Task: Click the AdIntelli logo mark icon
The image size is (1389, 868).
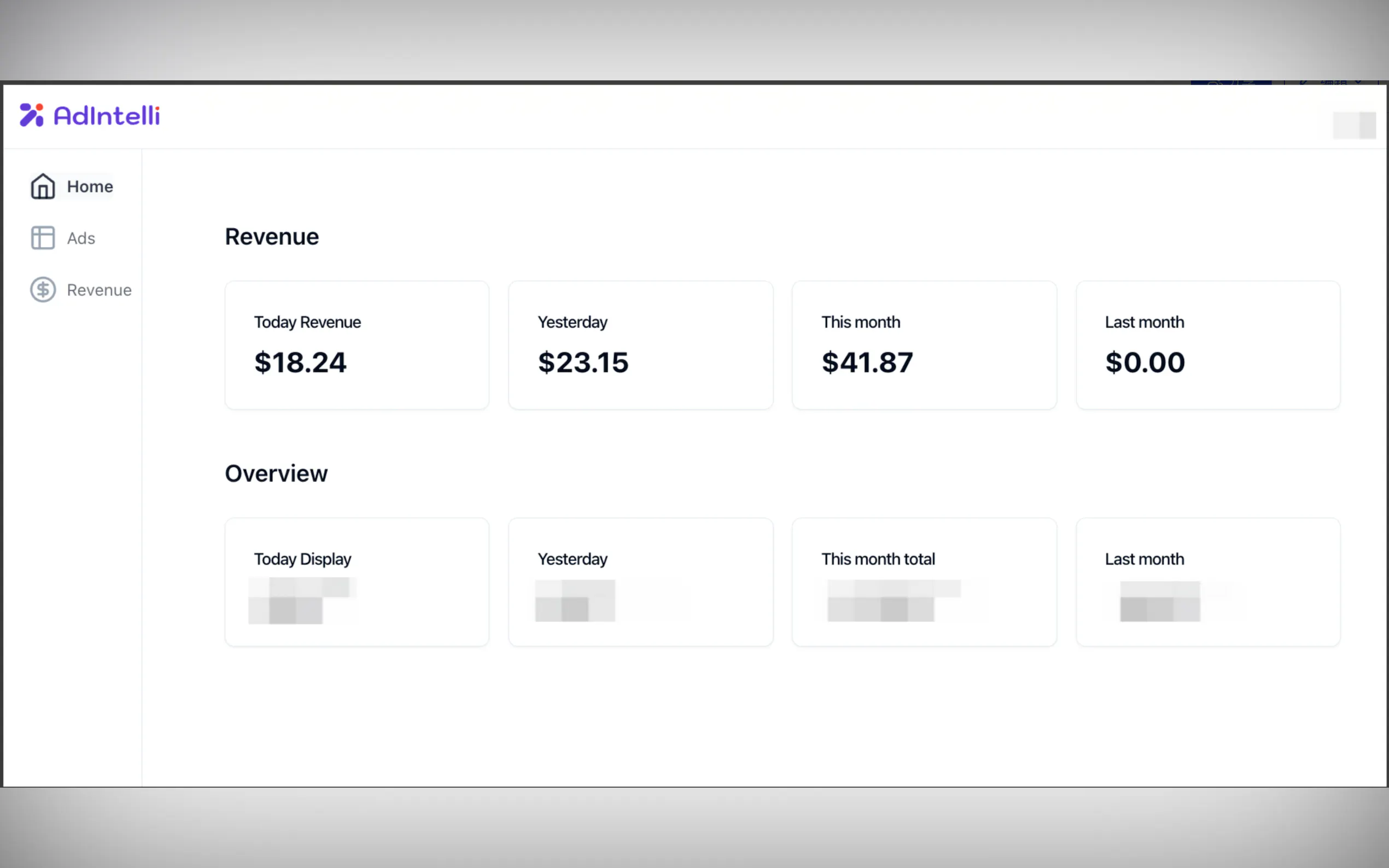Action: (x=32, y=115)
